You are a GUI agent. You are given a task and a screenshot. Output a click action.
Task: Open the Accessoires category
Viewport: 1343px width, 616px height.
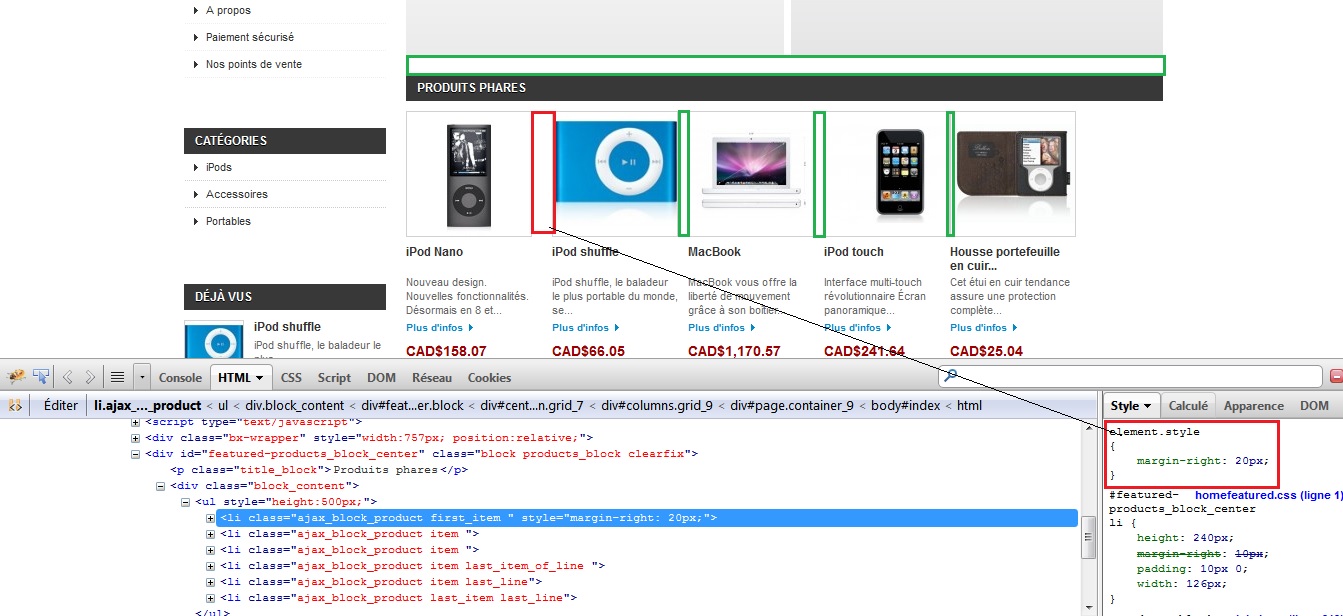pos(237,194)
